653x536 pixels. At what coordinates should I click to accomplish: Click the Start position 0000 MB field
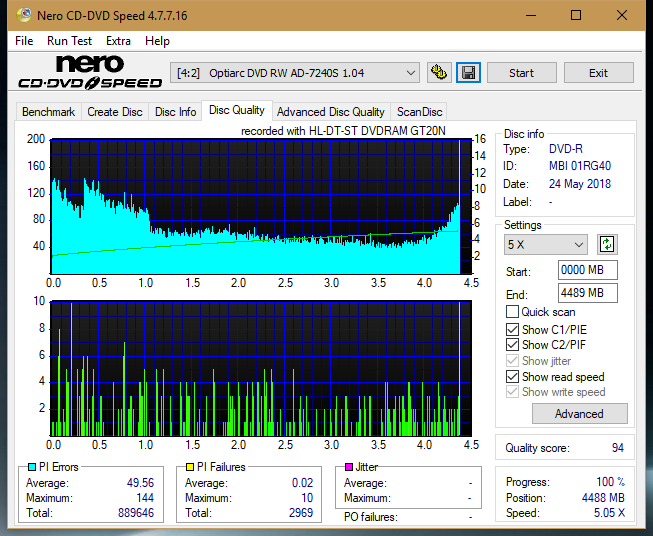pos(587,270)
